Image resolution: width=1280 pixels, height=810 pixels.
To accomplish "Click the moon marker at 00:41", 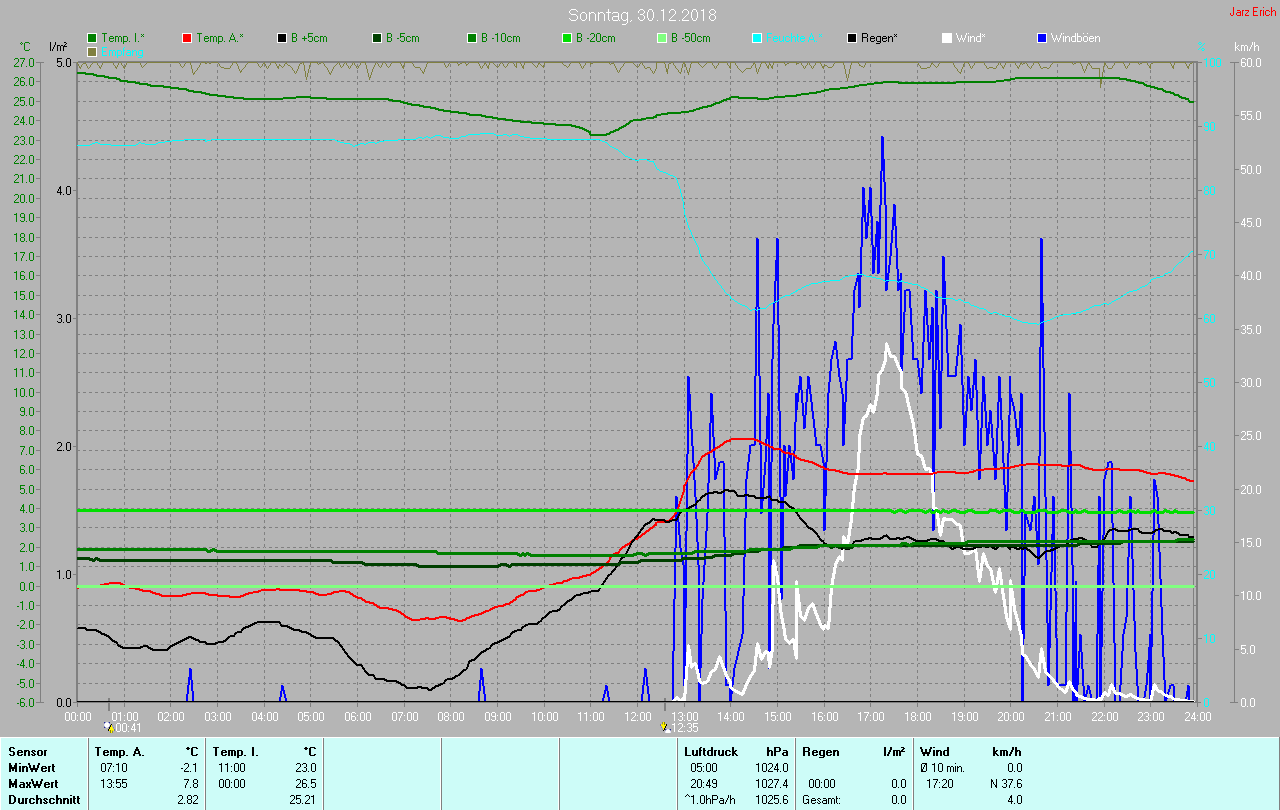I will click(x=109, y=727).
